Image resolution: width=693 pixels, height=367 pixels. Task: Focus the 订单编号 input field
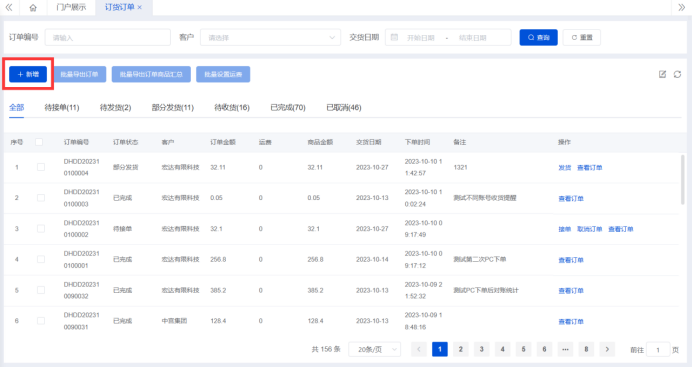click(107, 38)
